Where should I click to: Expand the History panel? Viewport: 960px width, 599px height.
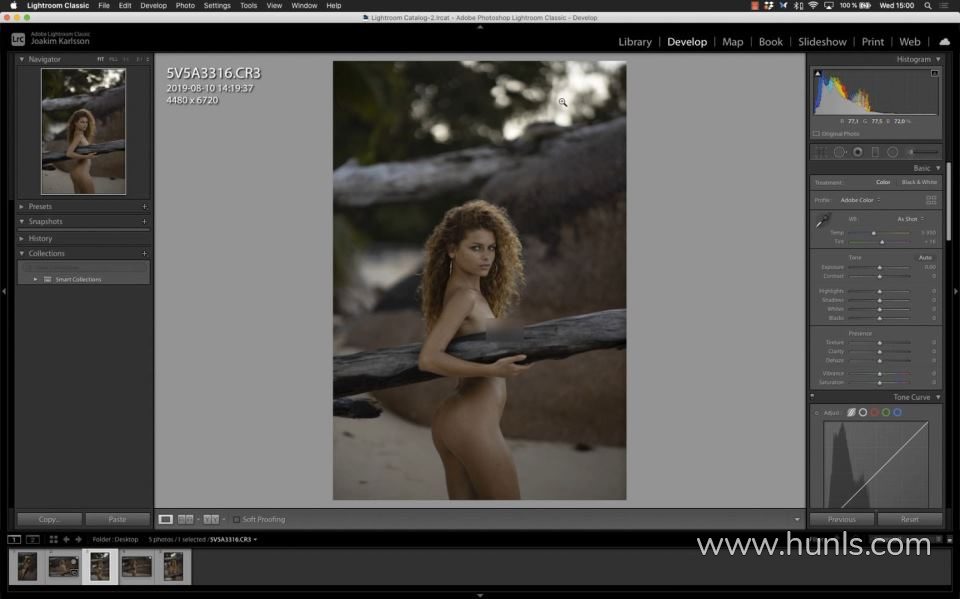pos(23,238)
